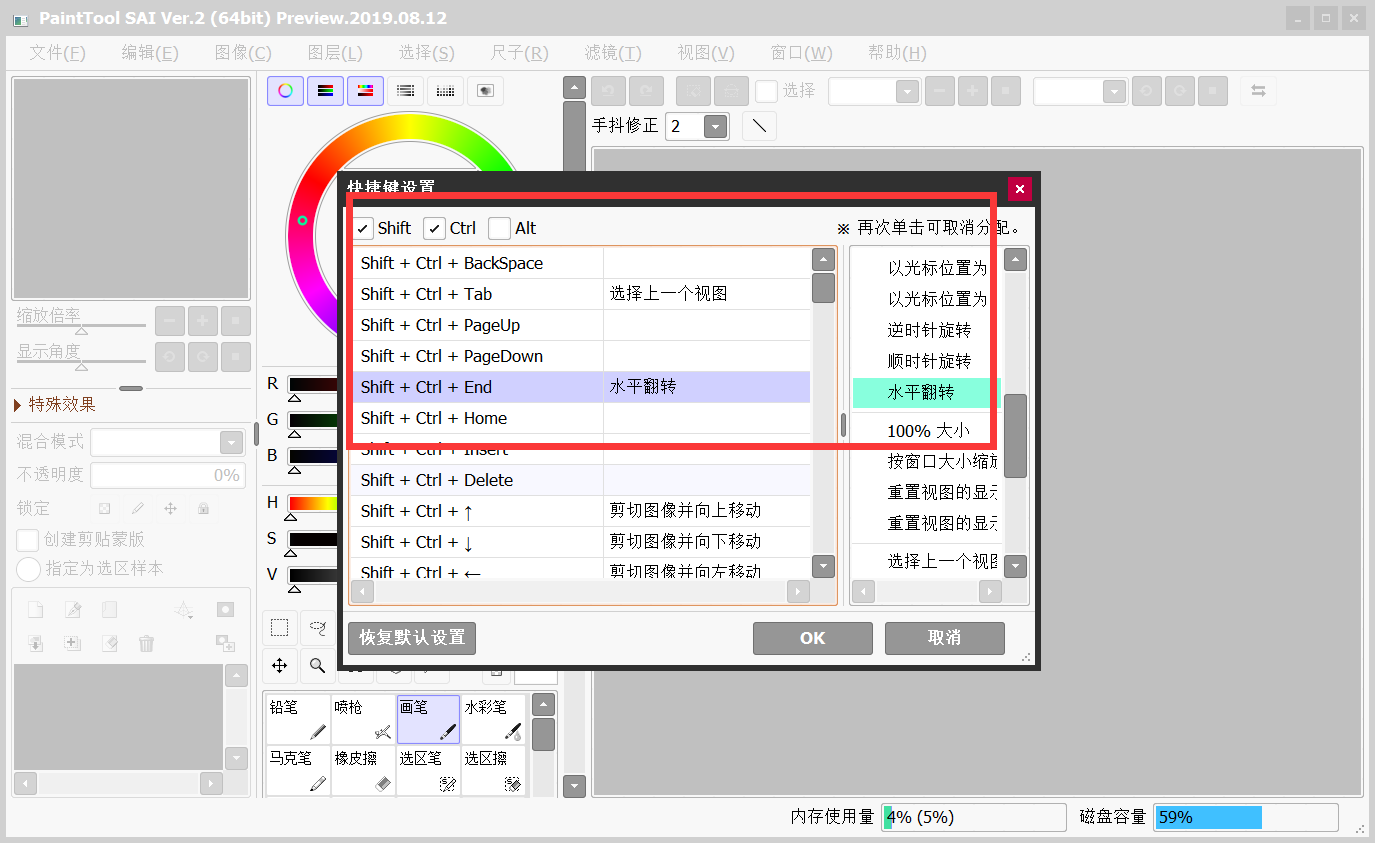Click the zoom-out minus beside 缩放倍率
1375x843 pixels.
tap(170, 321)
